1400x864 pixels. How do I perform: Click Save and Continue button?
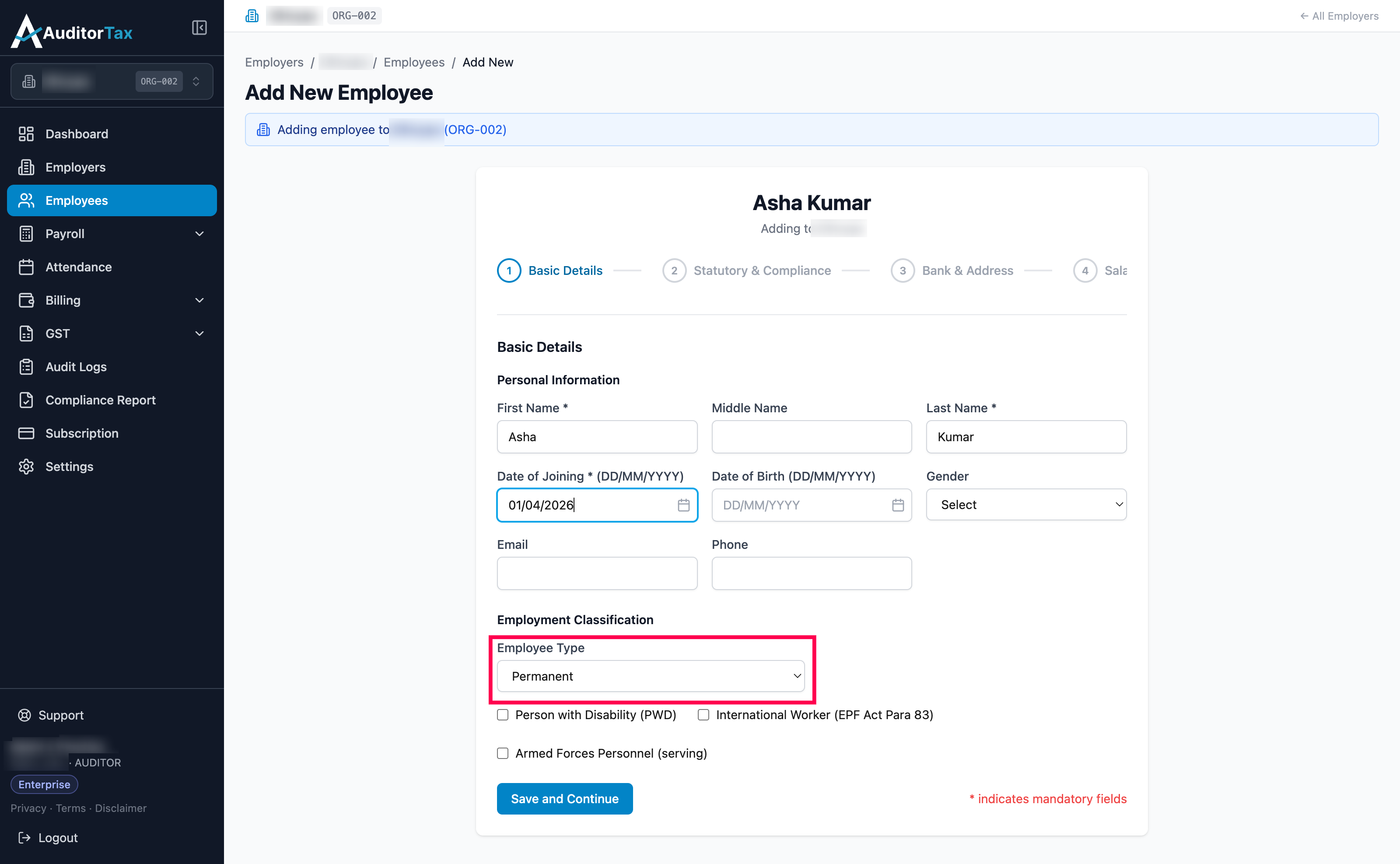pyautogui.click(x=564, y=798)
